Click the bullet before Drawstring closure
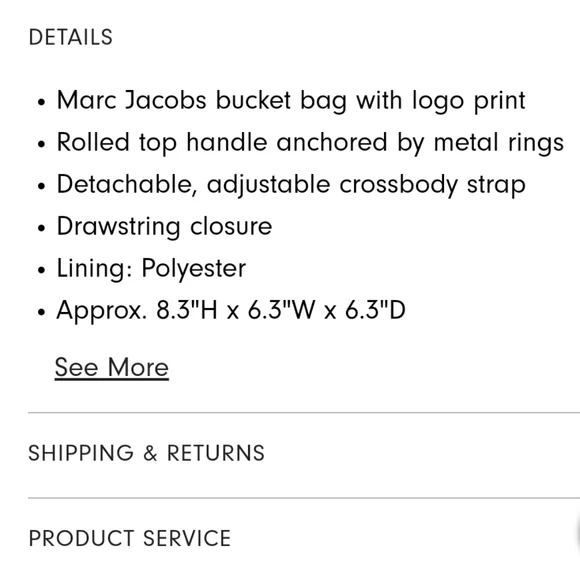Screen dimensions: 580x580 coord(41,227)
